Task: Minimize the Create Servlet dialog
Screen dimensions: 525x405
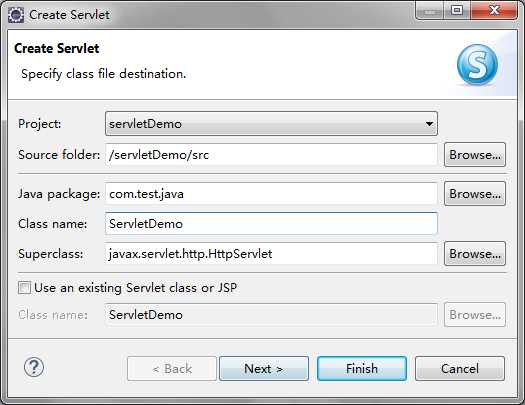Action: click(430, 11)
